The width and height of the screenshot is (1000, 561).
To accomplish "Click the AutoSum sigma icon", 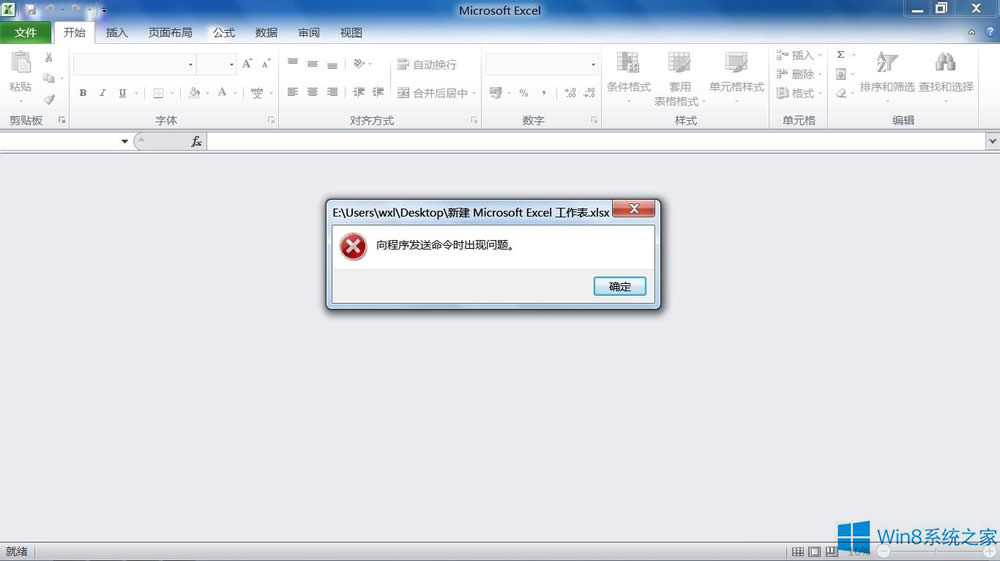I will click(841, 55).
